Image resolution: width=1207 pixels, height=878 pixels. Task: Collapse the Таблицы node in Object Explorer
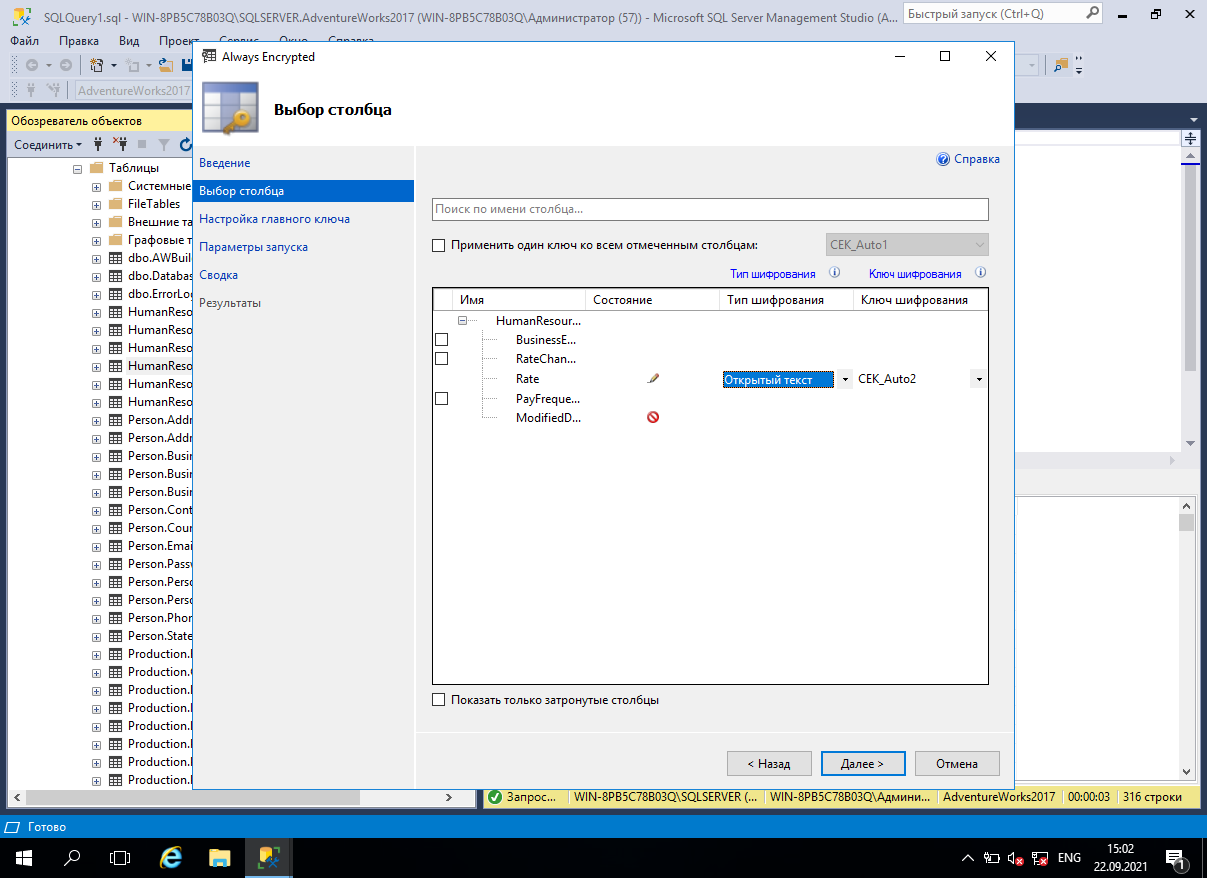coord(77,168)
